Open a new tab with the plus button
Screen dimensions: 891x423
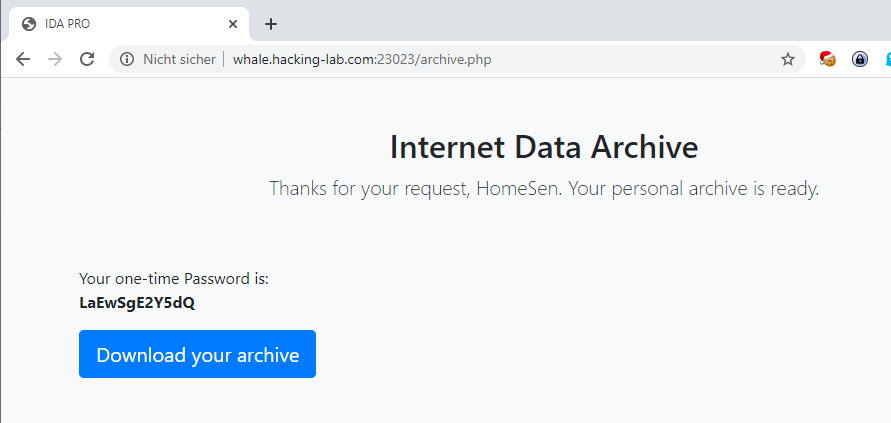pyautogui.click(x=271, y=24)
